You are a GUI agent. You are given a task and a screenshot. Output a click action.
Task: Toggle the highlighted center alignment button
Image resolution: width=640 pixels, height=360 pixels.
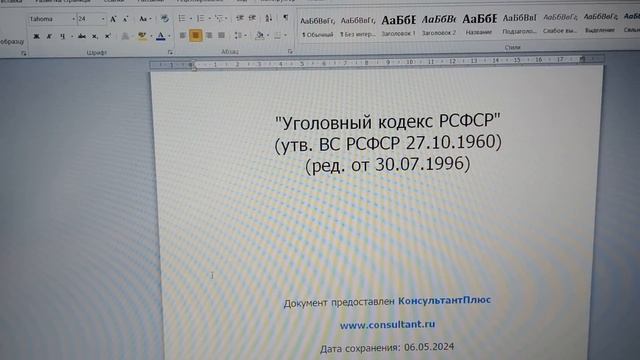196,36
